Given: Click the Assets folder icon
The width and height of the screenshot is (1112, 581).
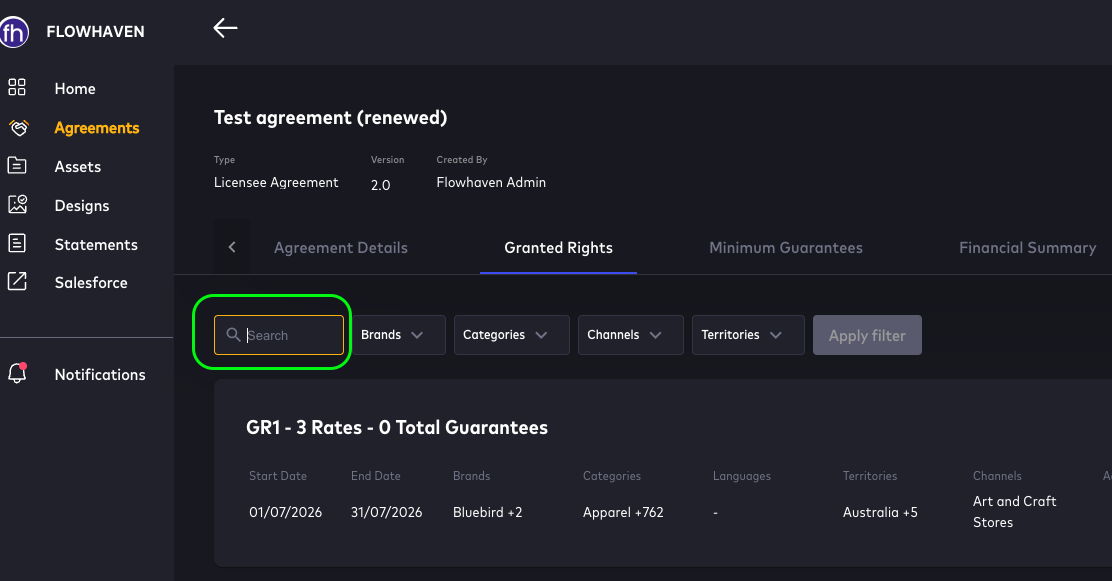Looking at the screenshot, I should tap(17, 166).
